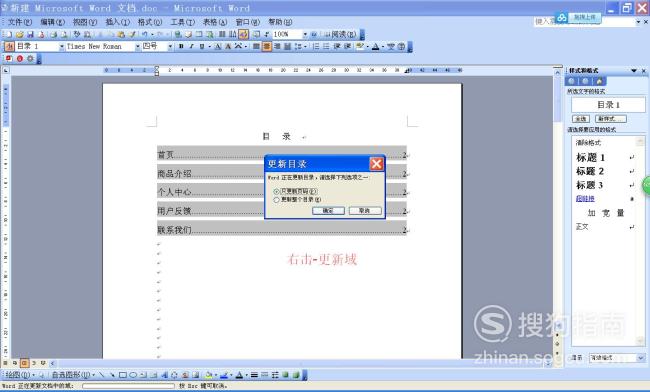Select the Rectangle tool in drawing toolbar

[123, 375]
